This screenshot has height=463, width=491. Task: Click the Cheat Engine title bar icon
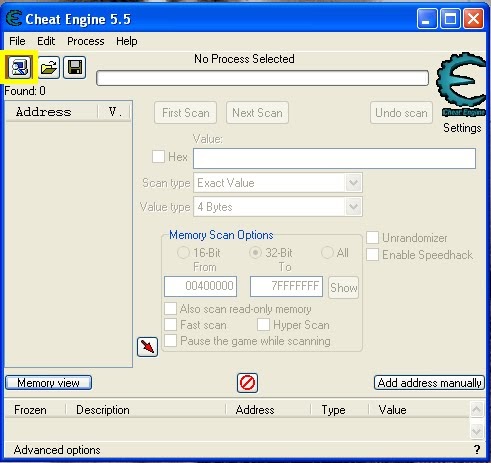14,18
